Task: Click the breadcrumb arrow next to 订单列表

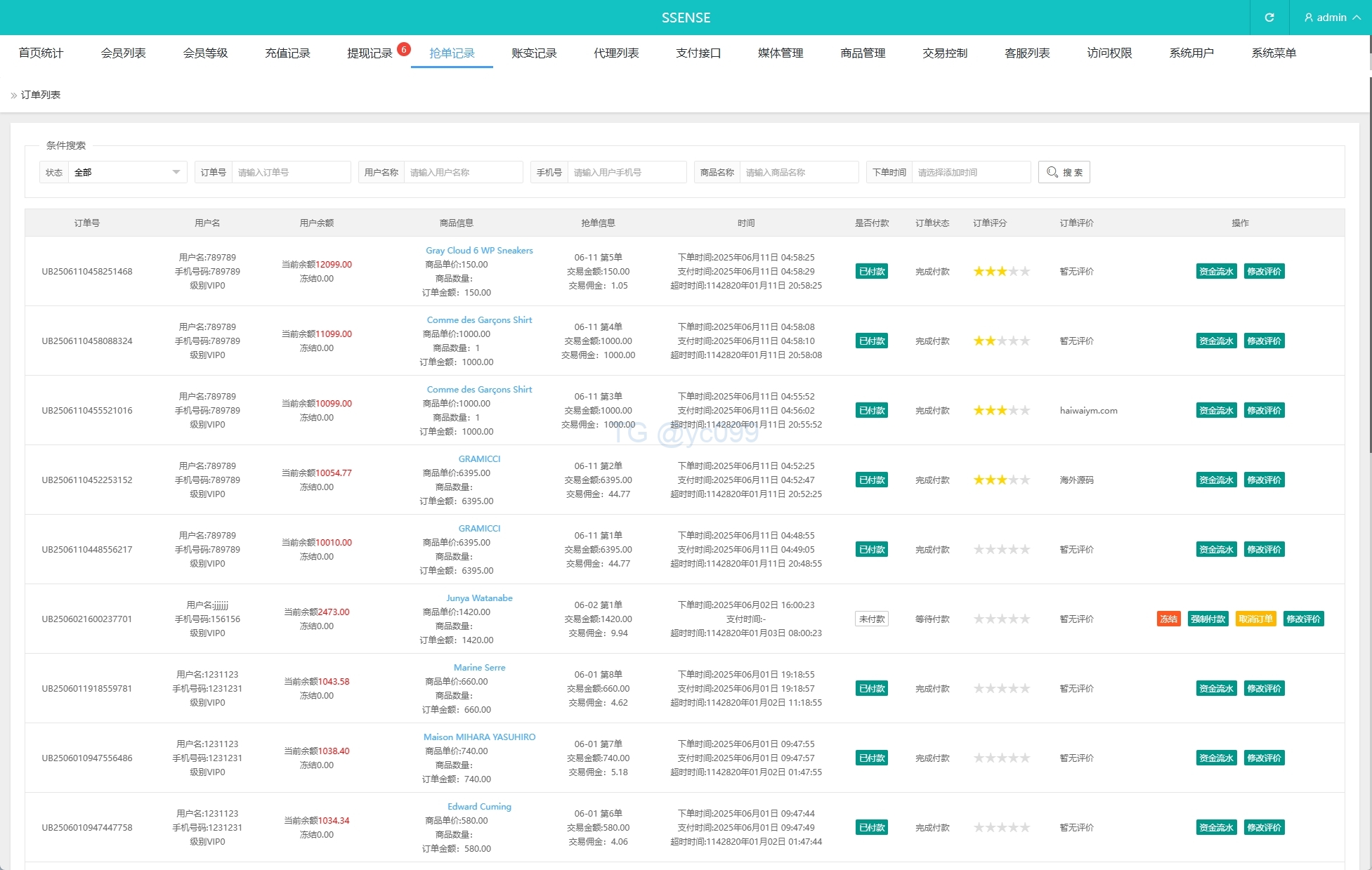Action: (x=13, y=95)
